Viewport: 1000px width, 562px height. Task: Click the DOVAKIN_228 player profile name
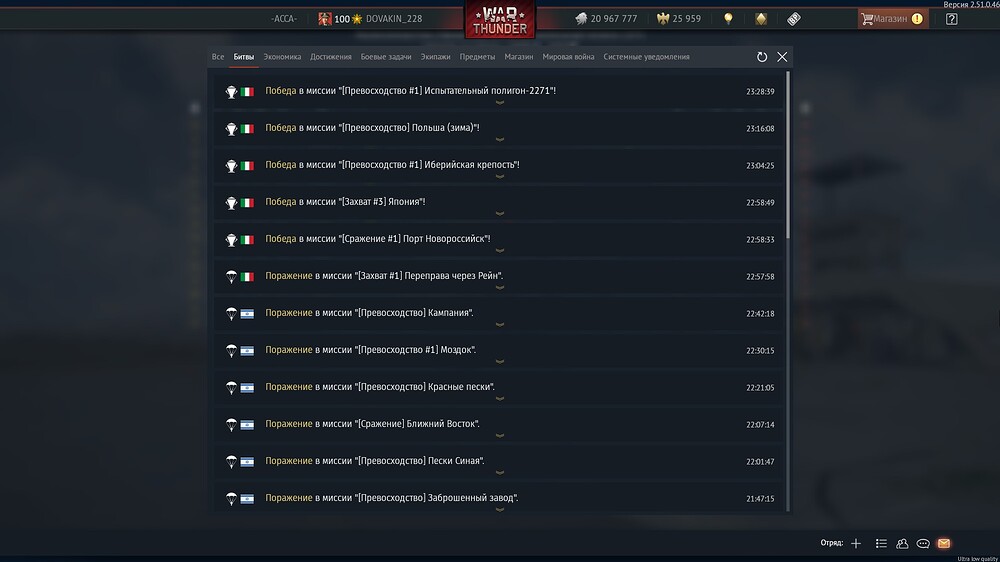tap(394, 19)
